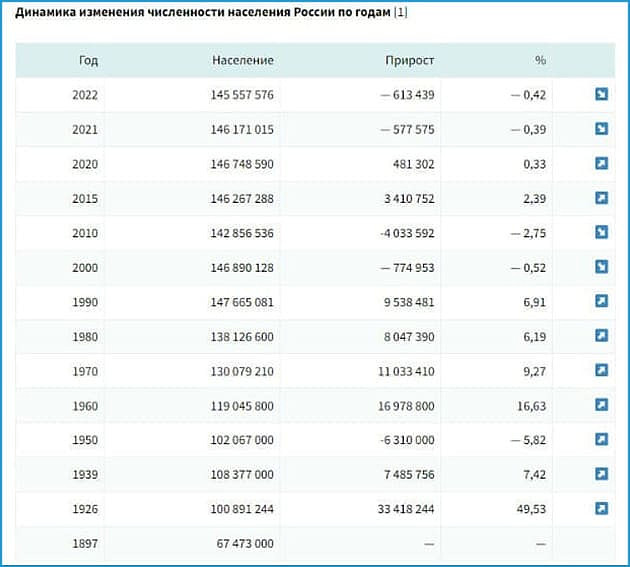Click population value 142 856 536
This screenshot has height=567, width=630.
[x=242, y=233]
